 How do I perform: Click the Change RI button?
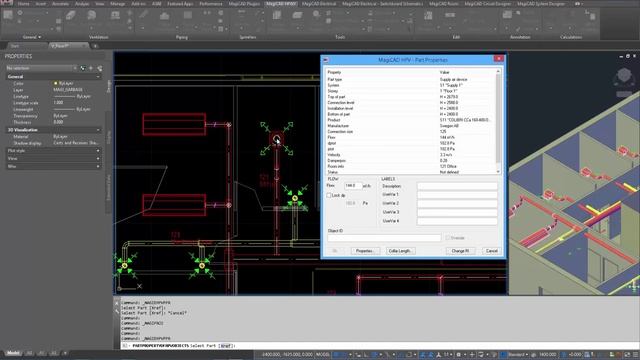pyautogui.click(x=460, y=251)
